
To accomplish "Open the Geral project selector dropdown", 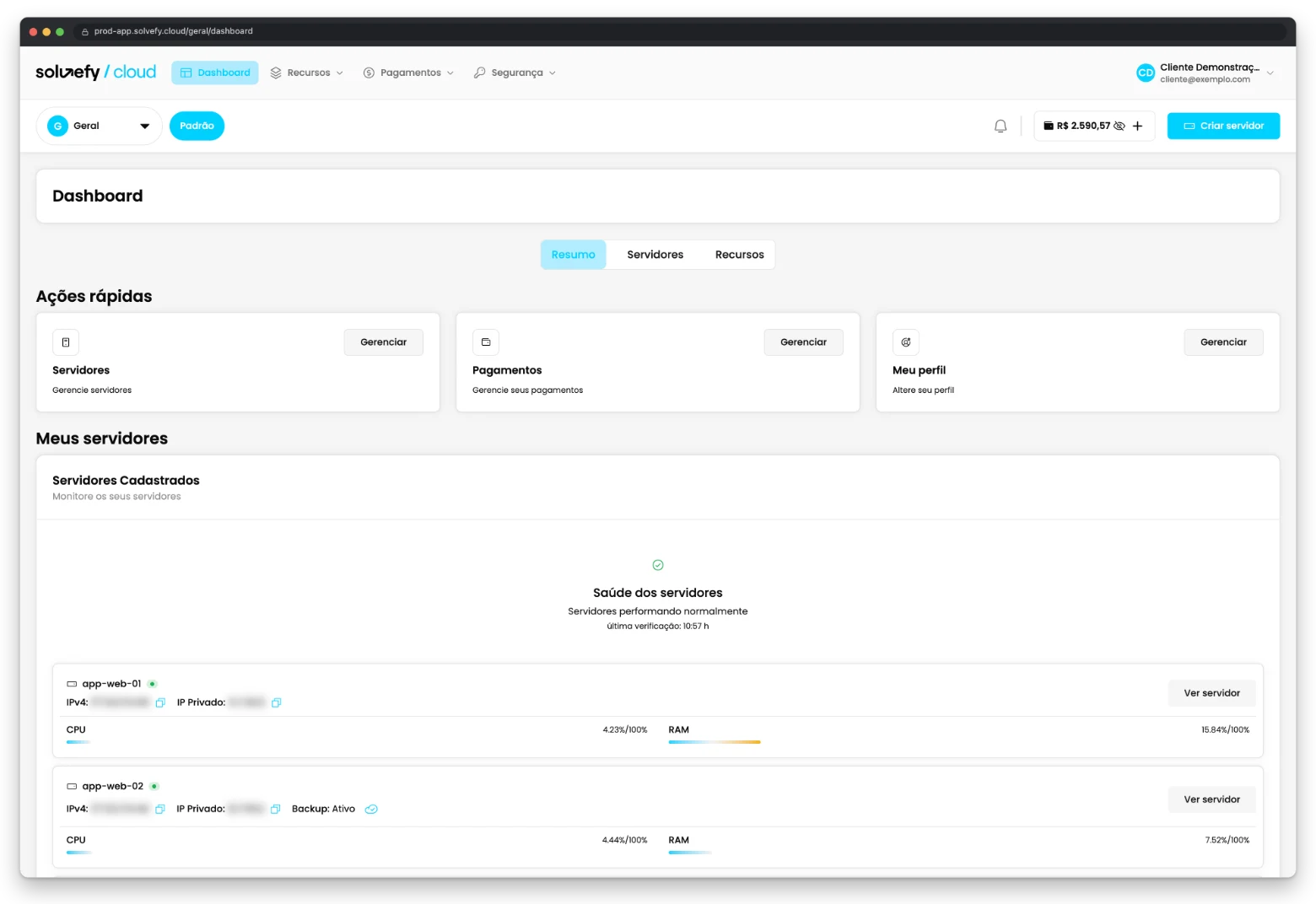I will [x=99, y=126].
